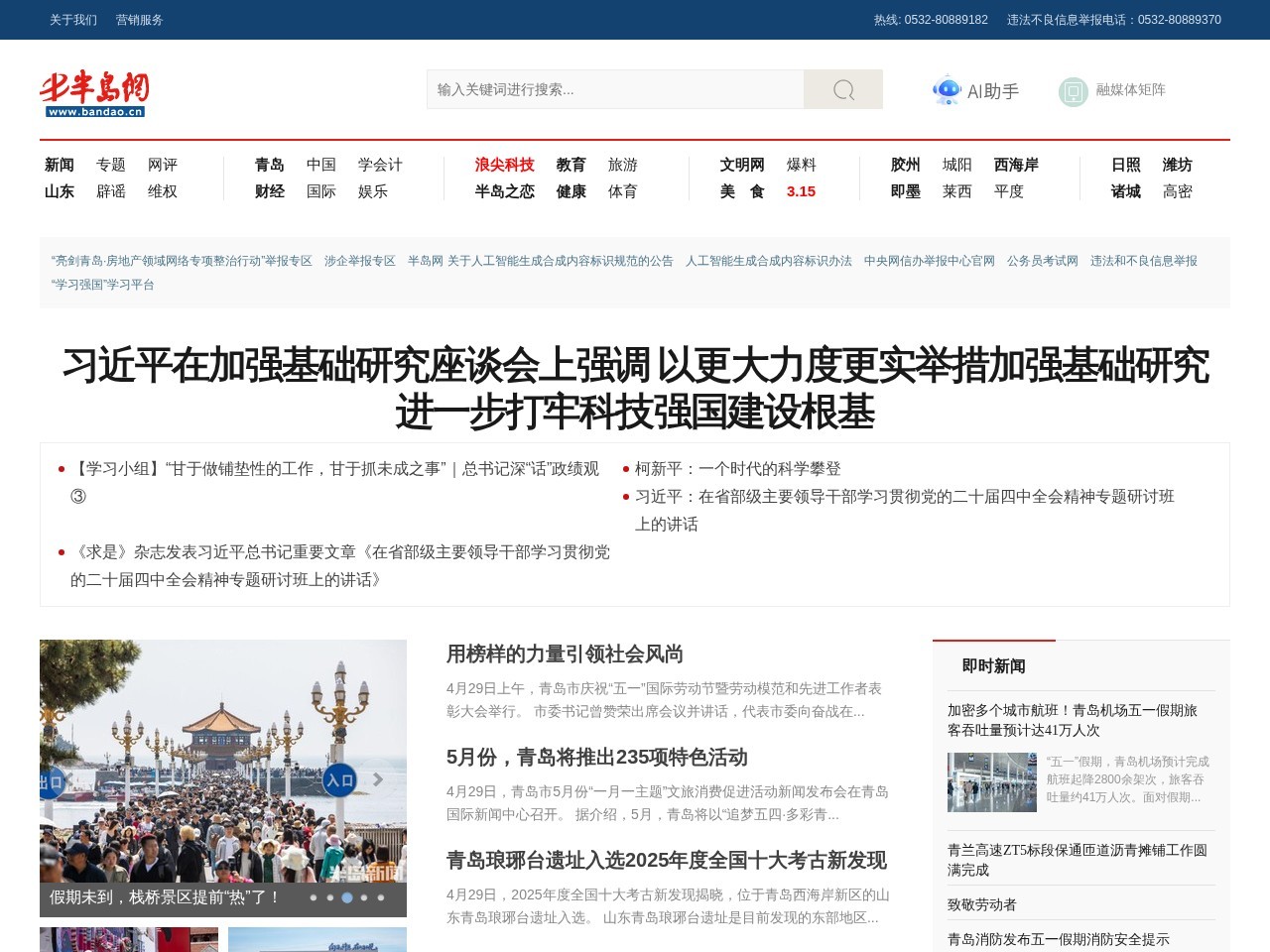Focus the keyword search input field
This screenshot has width=1270, height=952.
point(615,89)
